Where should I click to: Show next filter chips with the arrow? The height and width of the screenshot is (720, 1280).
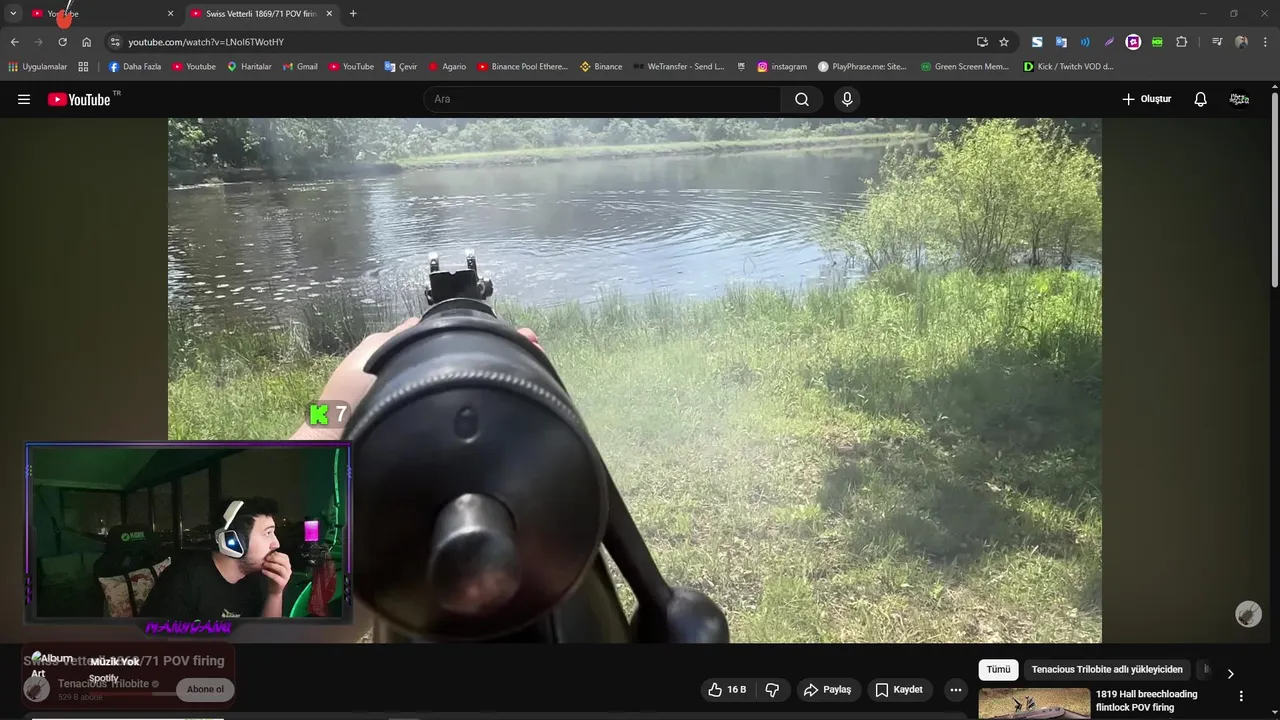tap(1230, 674)
